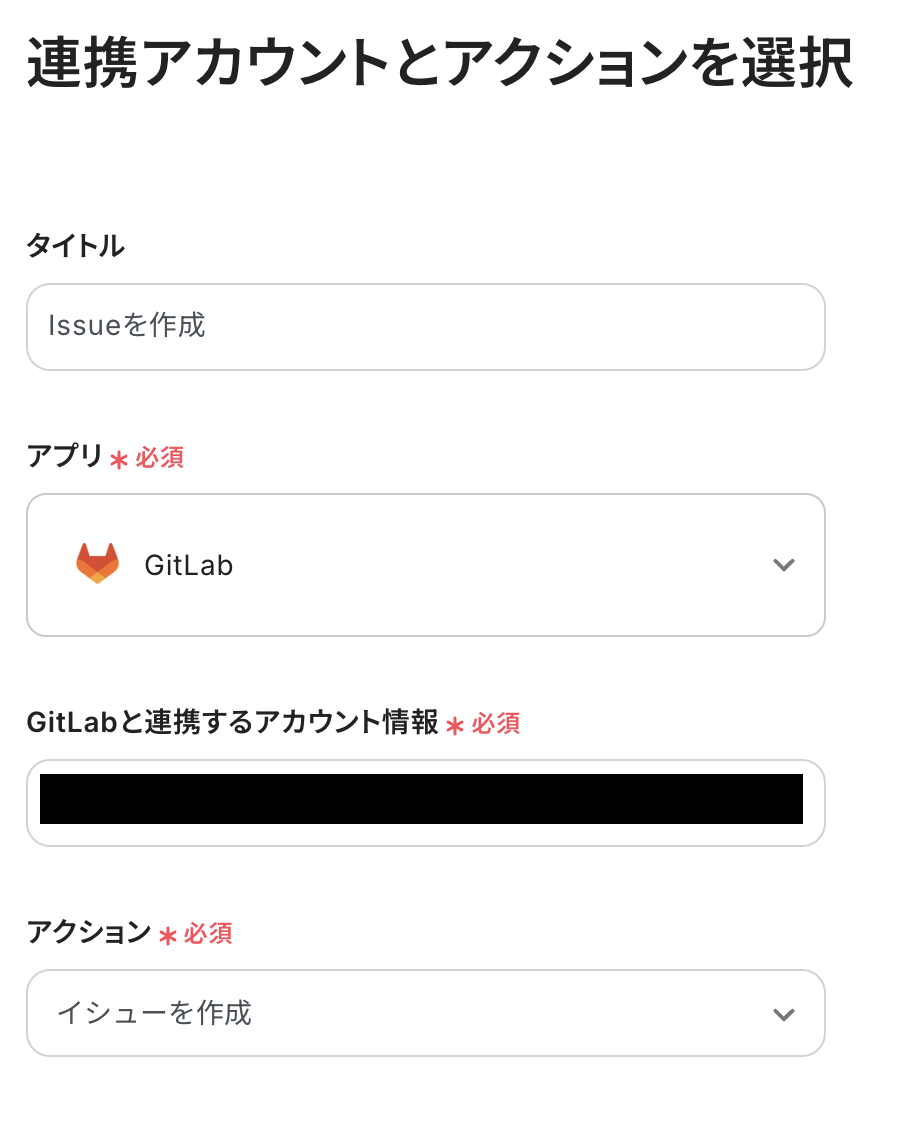
Task: Click the blacked-out account name bar
Action: click(421, 799)
